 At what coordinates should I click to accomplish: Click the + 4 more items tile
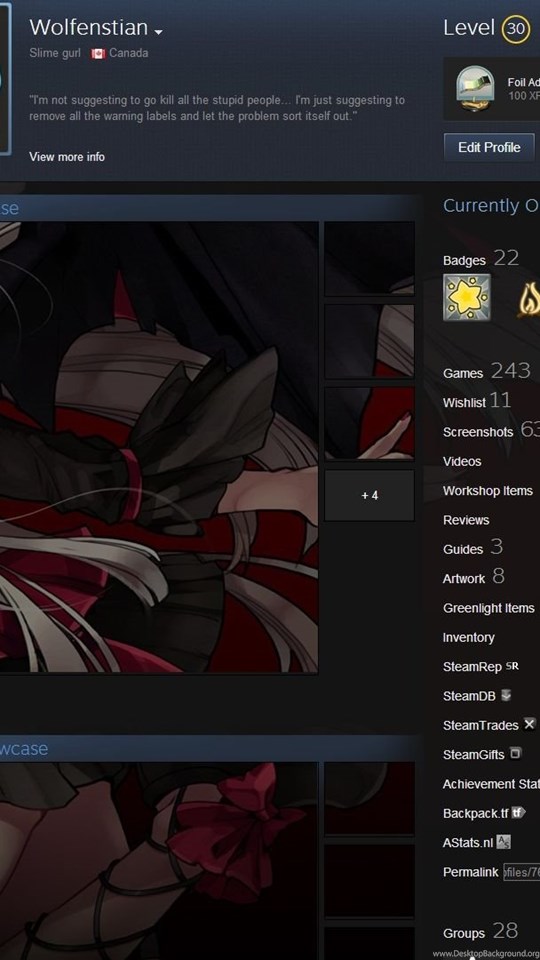coord(369,495)
